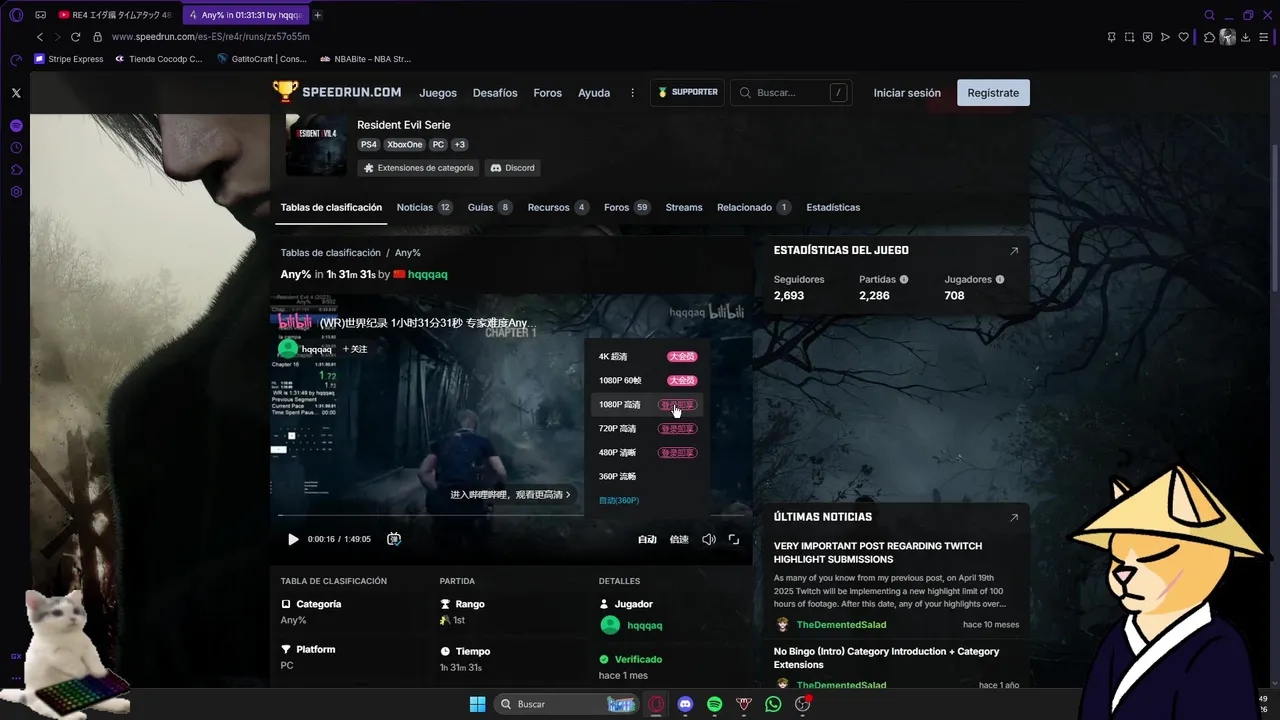Click the browser reload icon
1280x720 pixels.
tap(75, 37)
